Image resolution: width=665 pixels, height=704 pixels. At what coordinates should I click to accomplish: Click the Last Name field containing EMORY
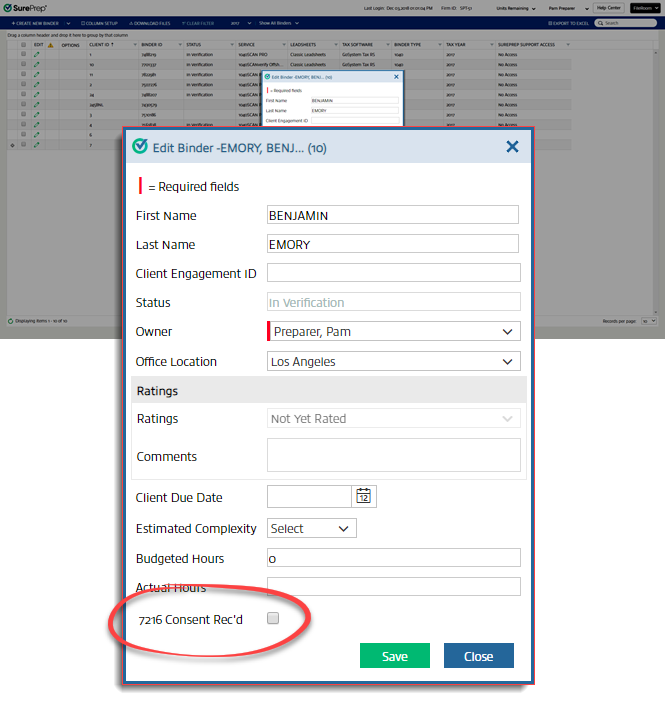(x=393, y=244)
